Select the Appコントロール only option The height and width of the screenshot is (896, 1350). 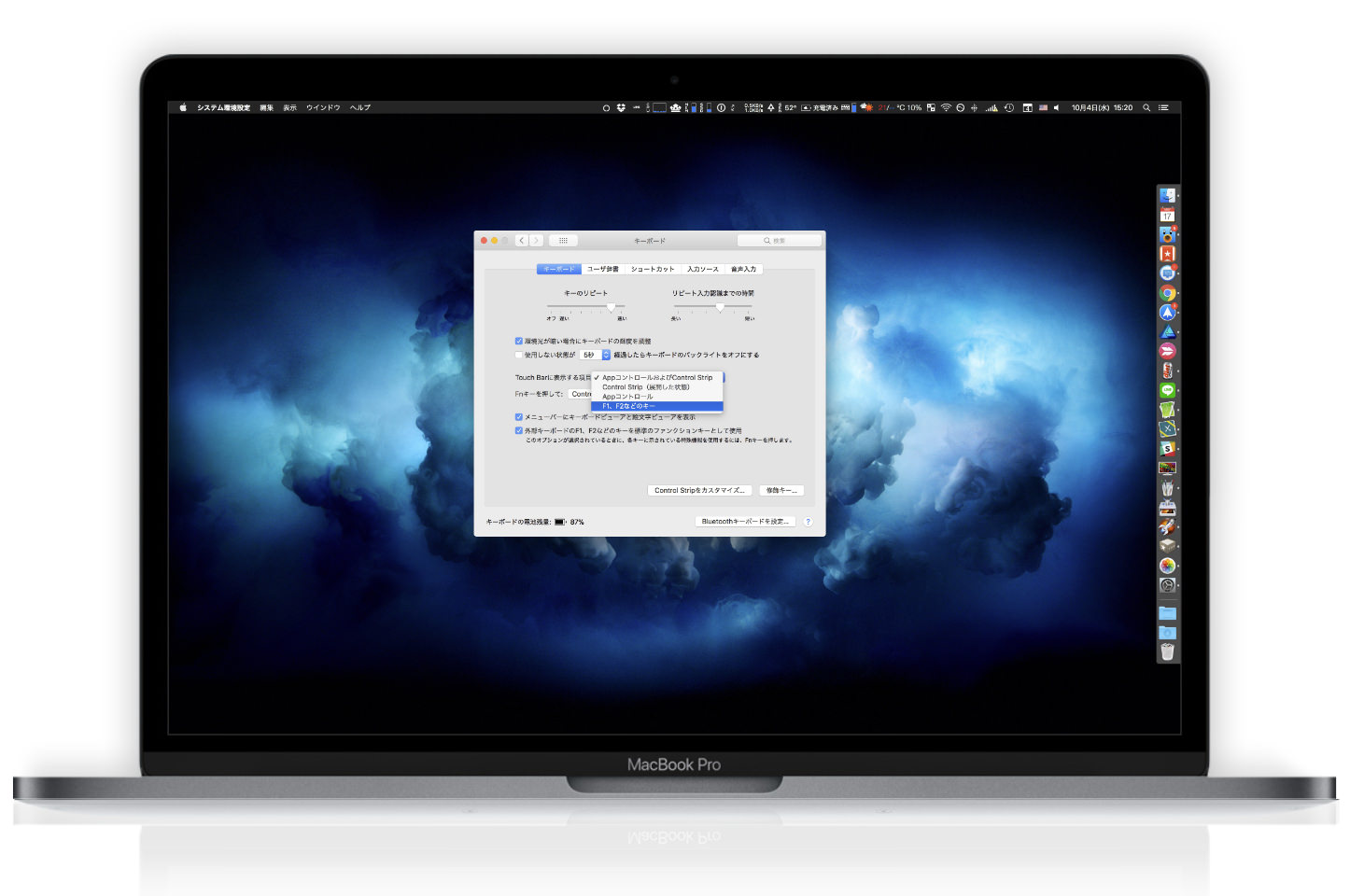point(657,397)
